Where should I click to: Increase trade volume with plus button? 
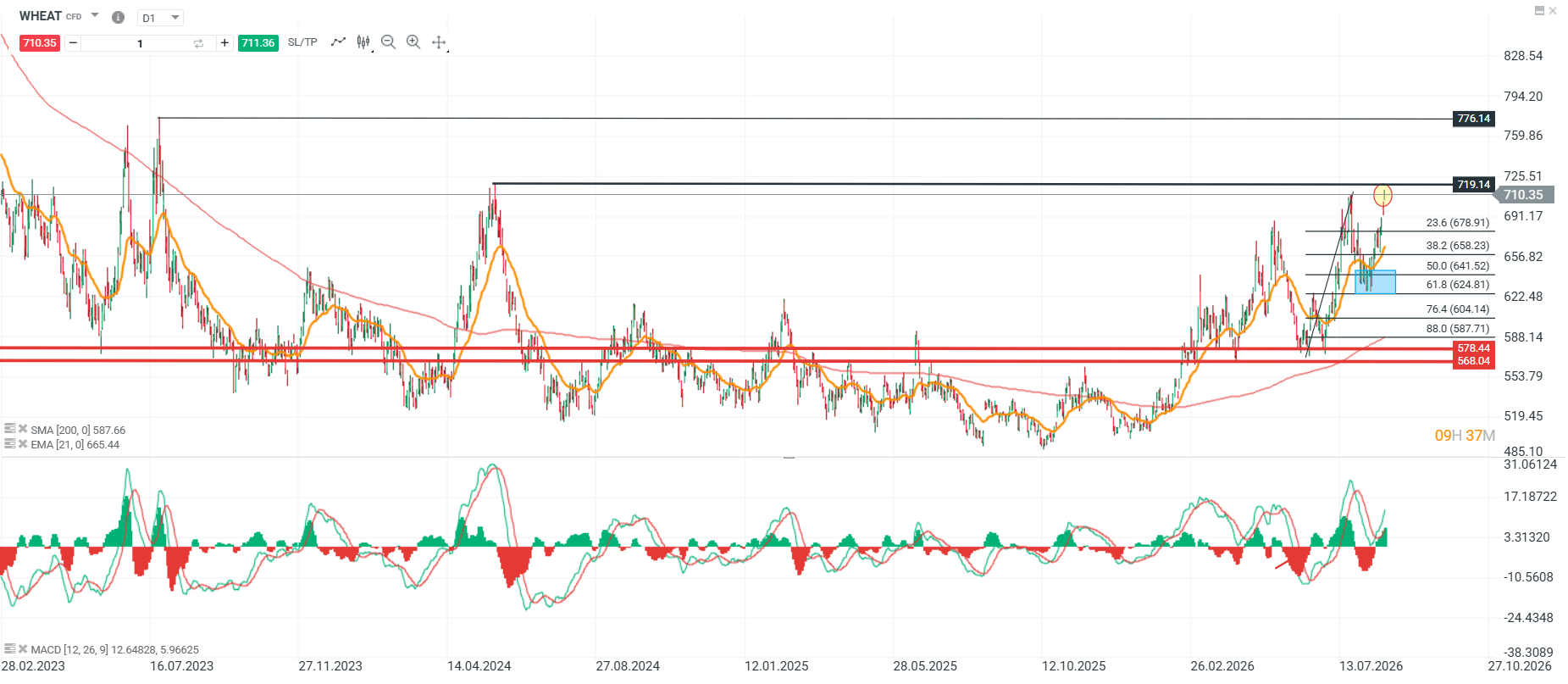(x=224, y=43)
